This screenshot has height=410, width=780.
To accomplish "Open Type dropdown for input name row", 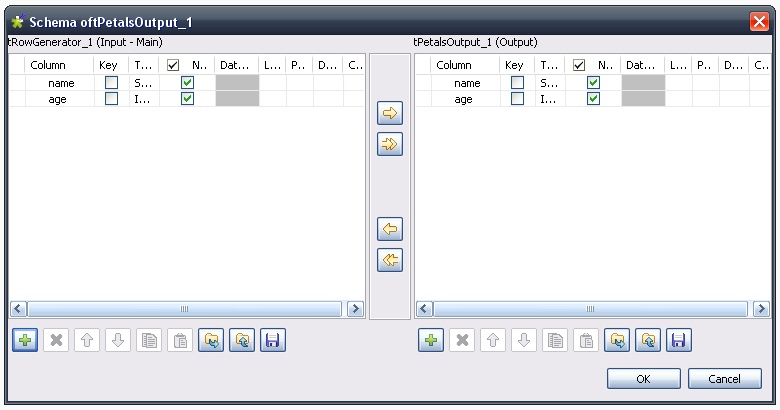I will click(143, 83).
